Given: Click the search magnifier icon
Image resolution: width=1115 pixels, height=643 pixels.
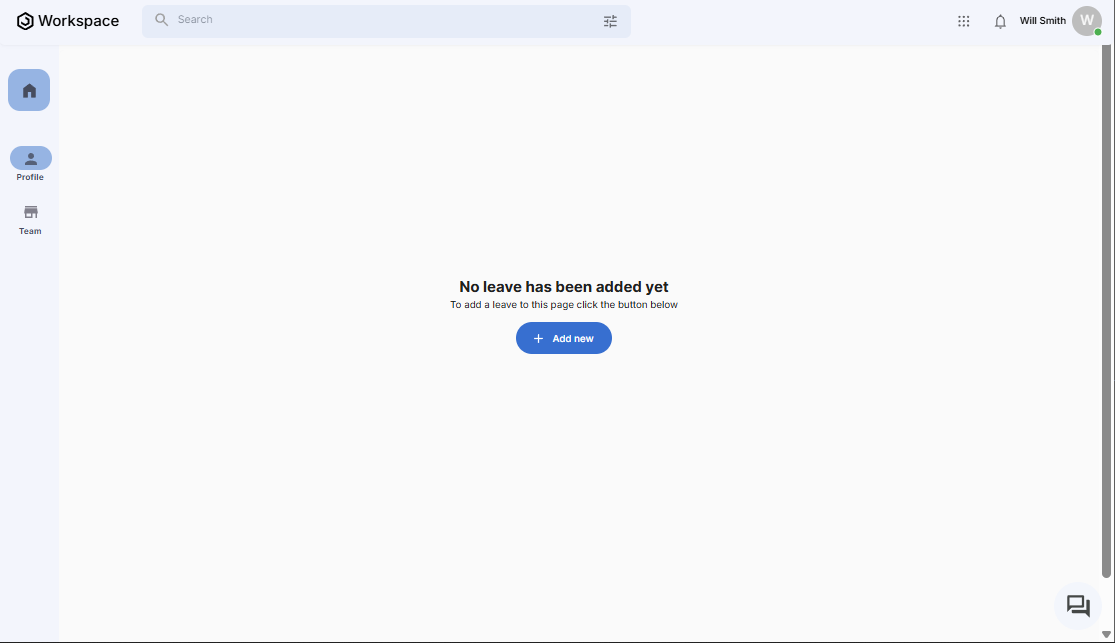Looking at the screenshot, I should click(x=161, y=20).
